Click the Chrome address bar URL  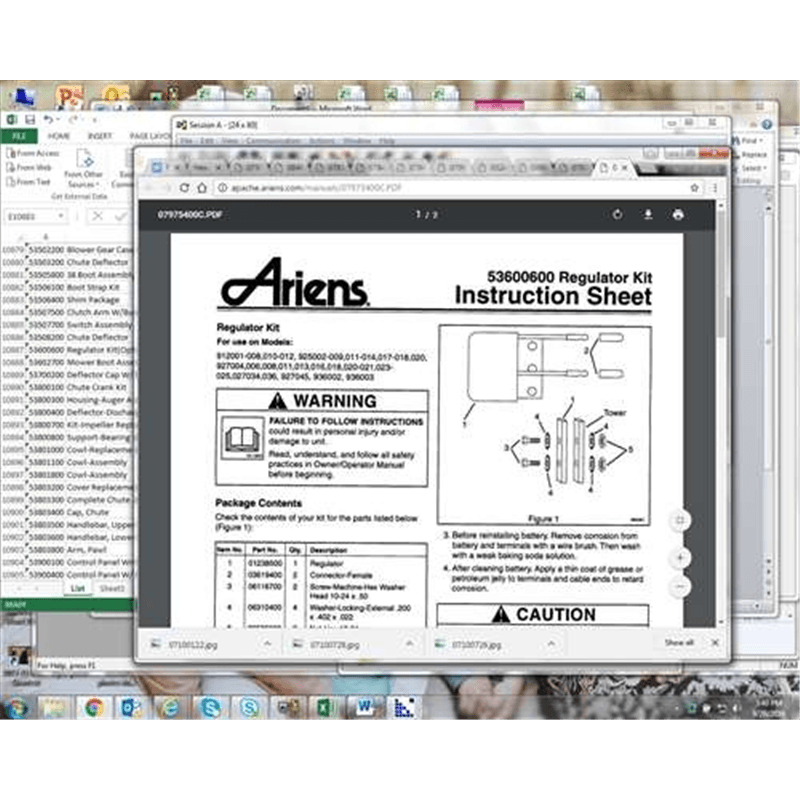[316, 188]
